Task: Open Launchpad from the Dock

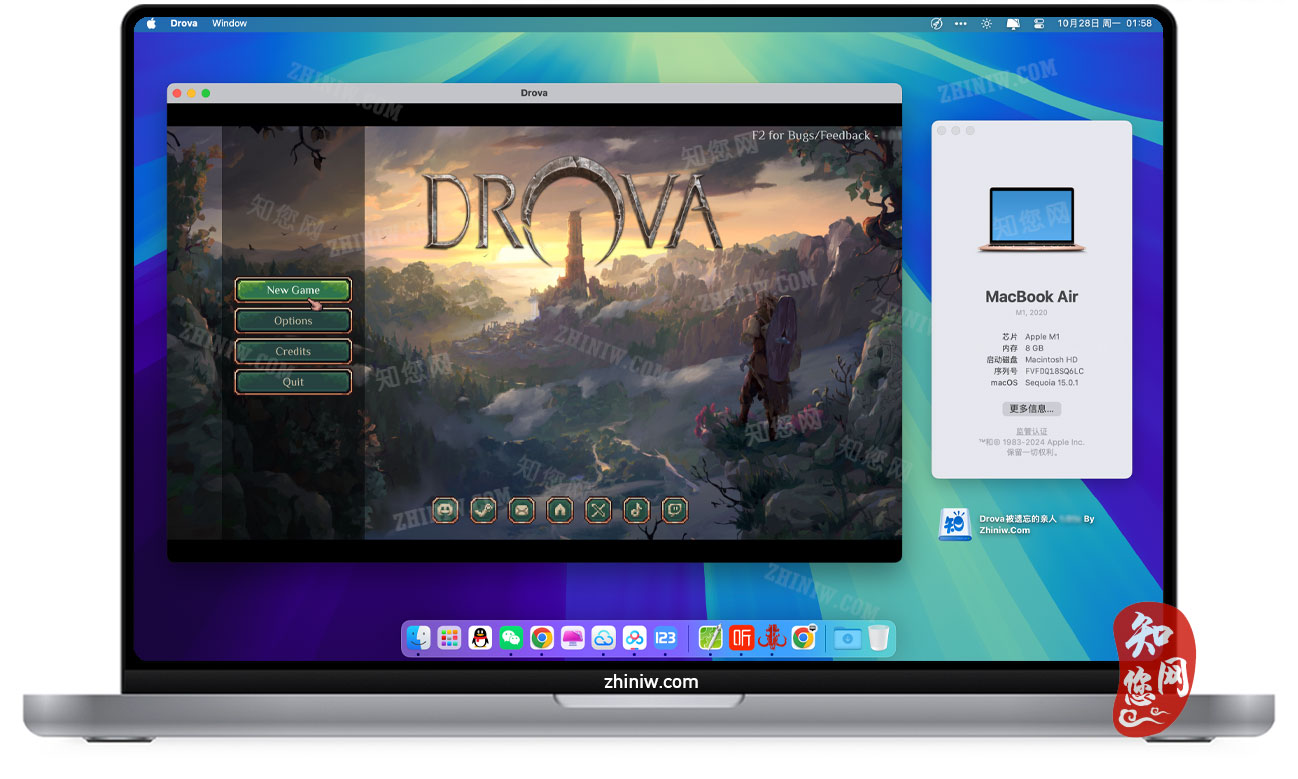Action: [x=449, y=638]
